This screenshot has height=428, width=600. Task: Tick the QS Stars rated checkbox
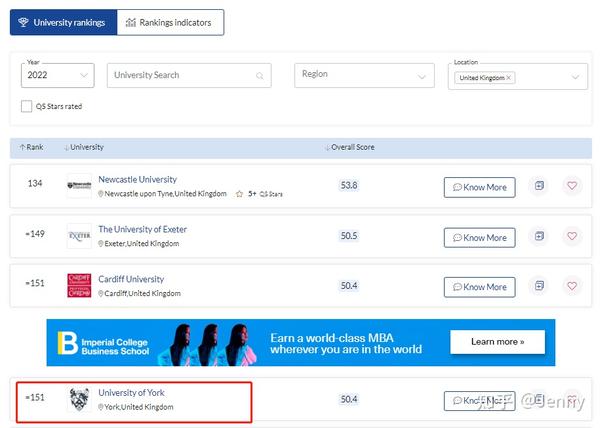[x=26, y=106]
